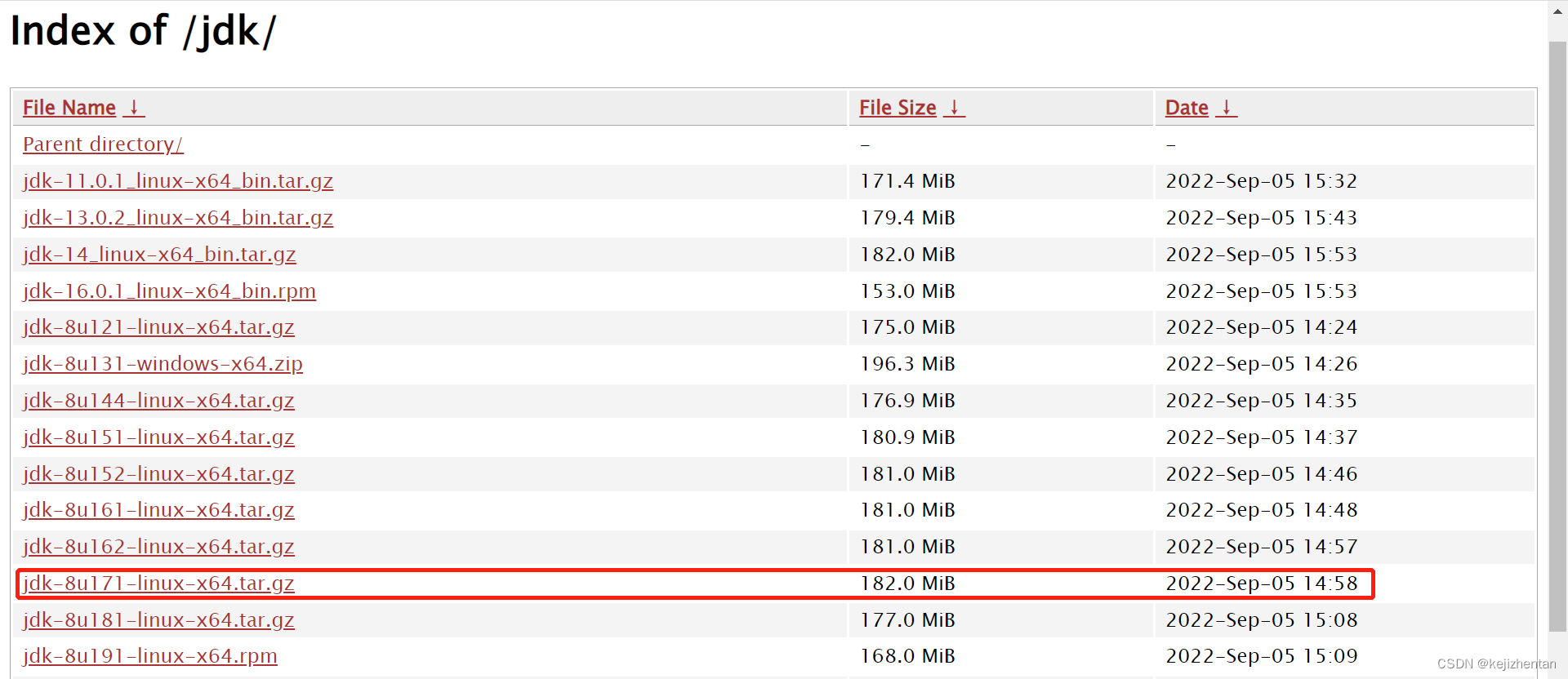
Task: Select the 180.9 MiB file size
Action: (907, 437)
